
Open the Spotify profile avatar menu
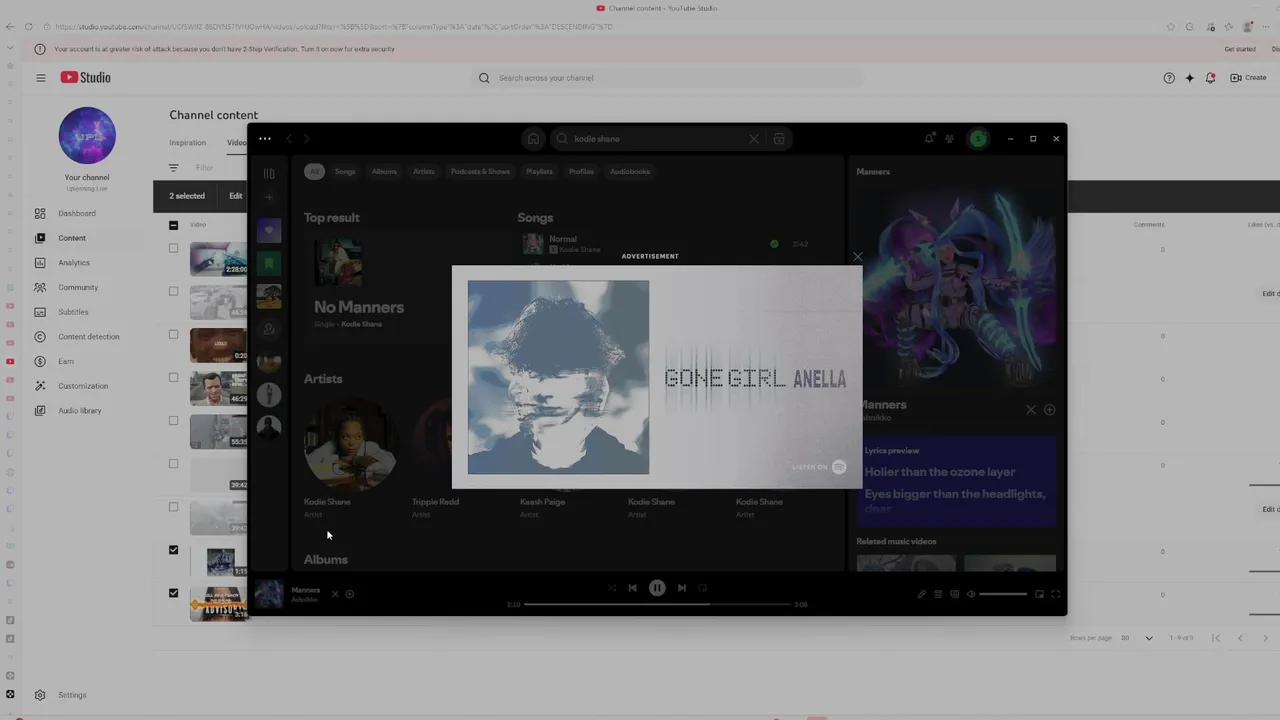[978, 139]
